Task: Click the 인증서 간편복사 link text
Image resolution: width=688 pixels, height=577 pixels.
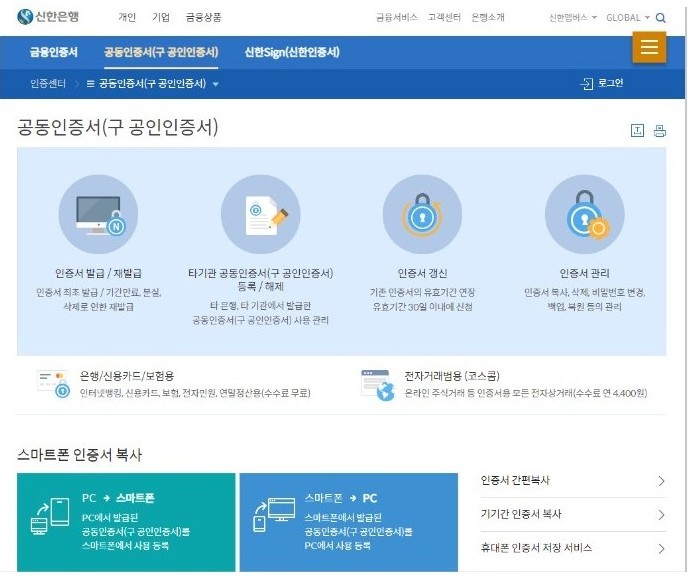Action: point(515,480)
